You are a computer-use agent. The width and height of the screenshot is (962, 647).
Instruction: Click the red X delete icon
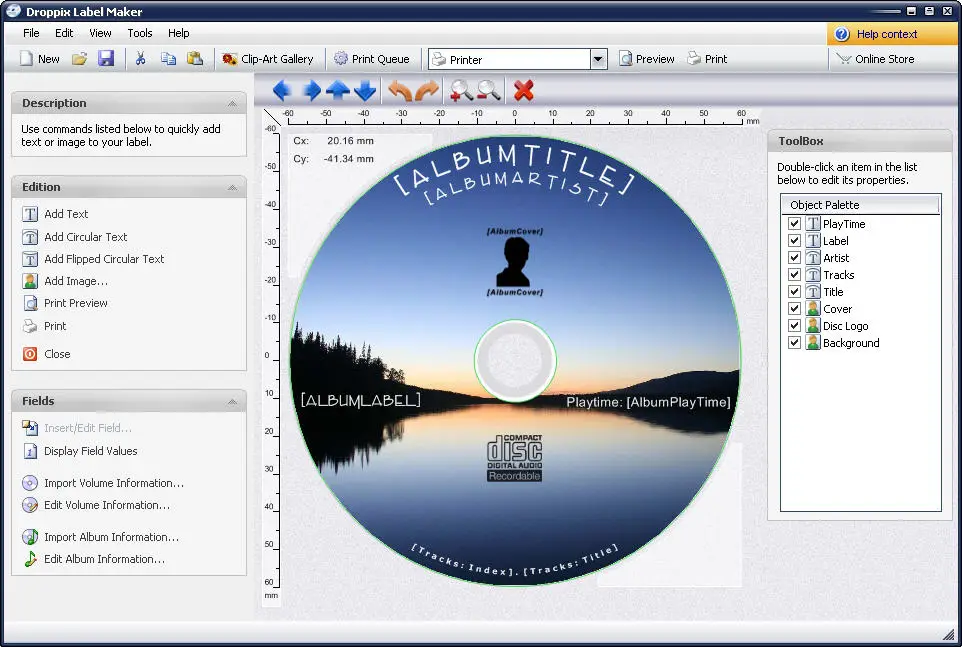tap(523, 91)
